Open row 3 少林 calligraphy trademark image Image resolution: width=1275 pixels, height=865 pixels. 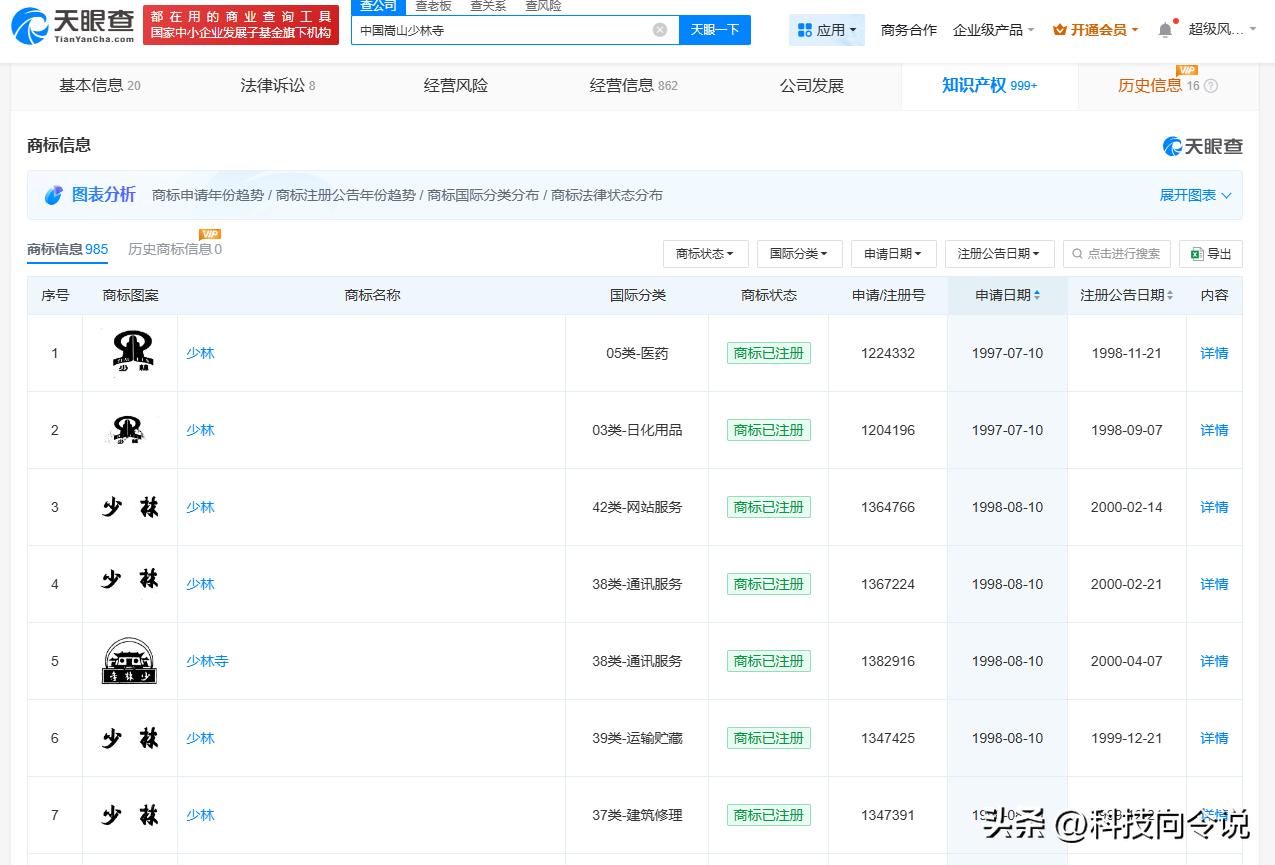pyautogui.click(x=130, y=507)
